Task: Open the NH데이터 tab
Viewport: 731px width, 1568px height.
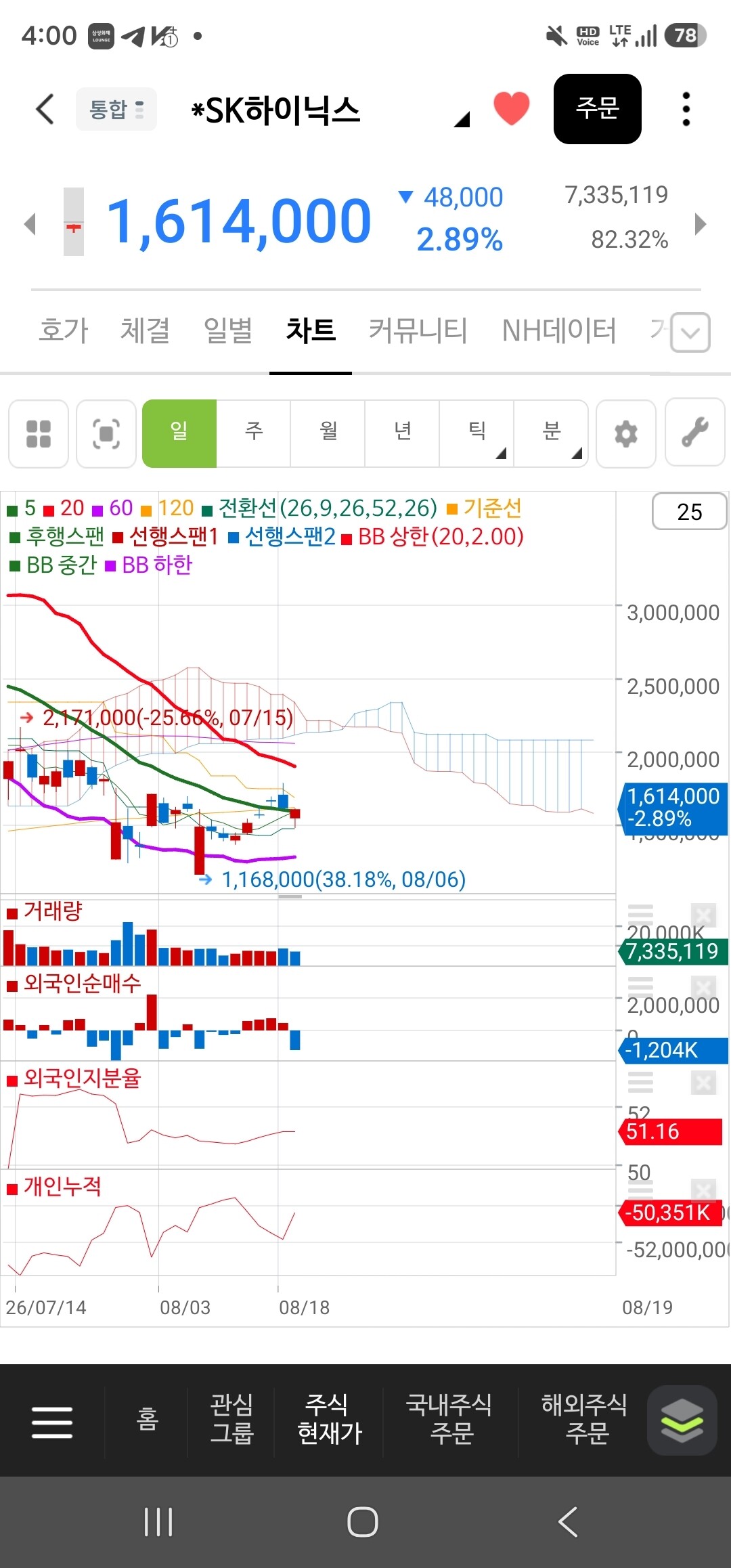Action: coord(559,330)
